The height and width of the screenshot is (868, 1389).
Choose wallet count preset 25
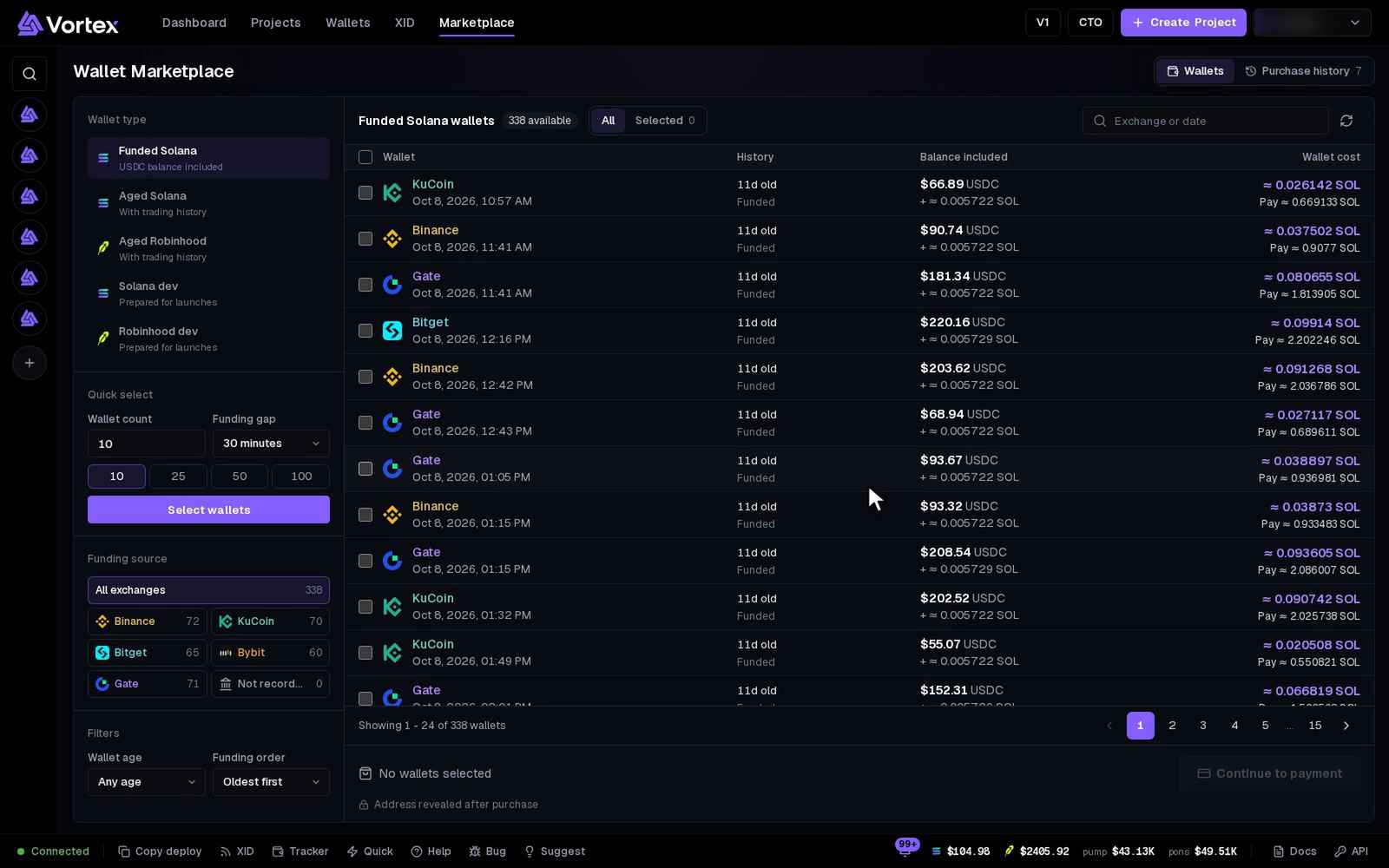point(178,477)
